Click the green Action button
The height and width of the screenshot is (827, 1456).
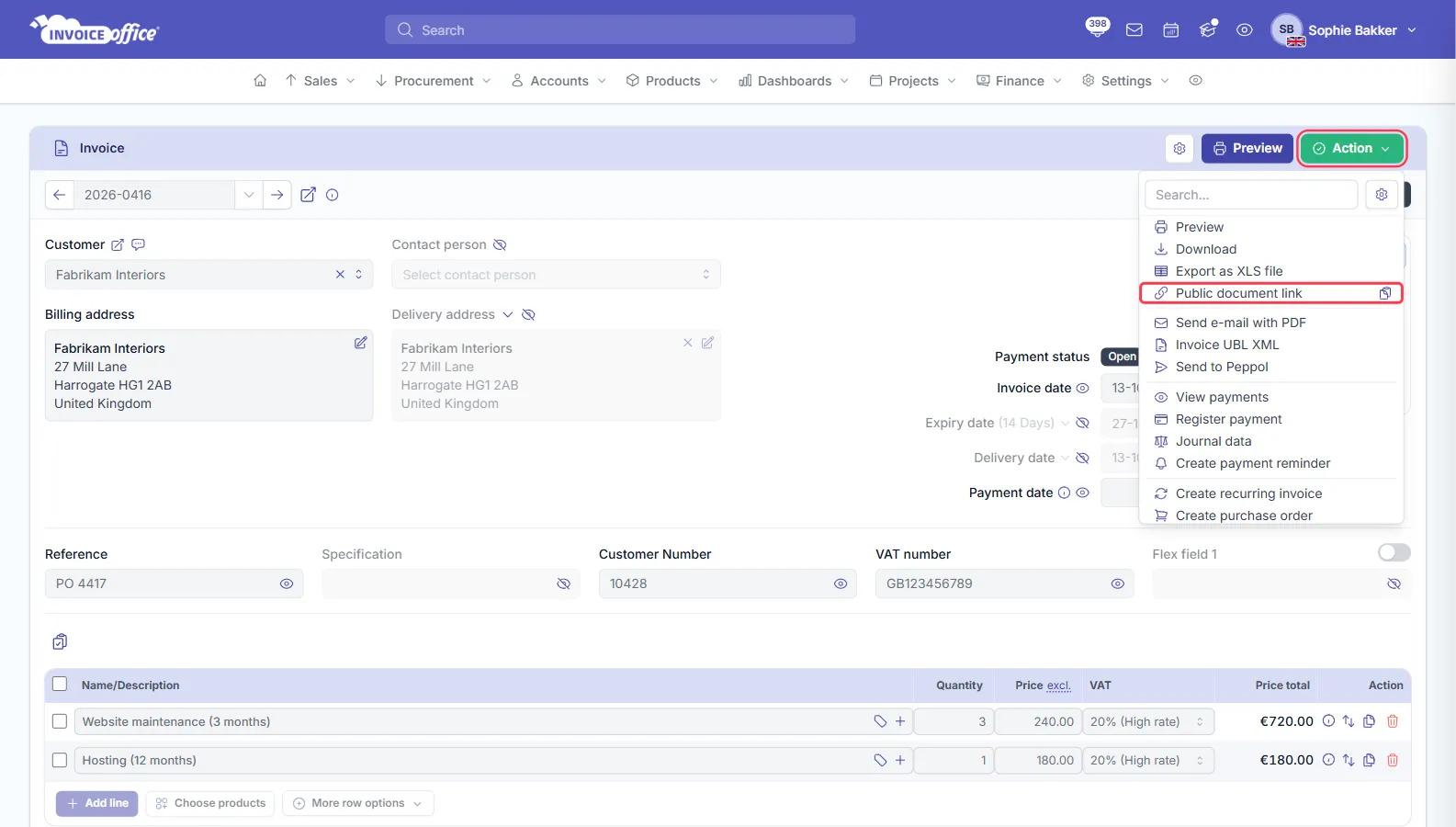1351,149
